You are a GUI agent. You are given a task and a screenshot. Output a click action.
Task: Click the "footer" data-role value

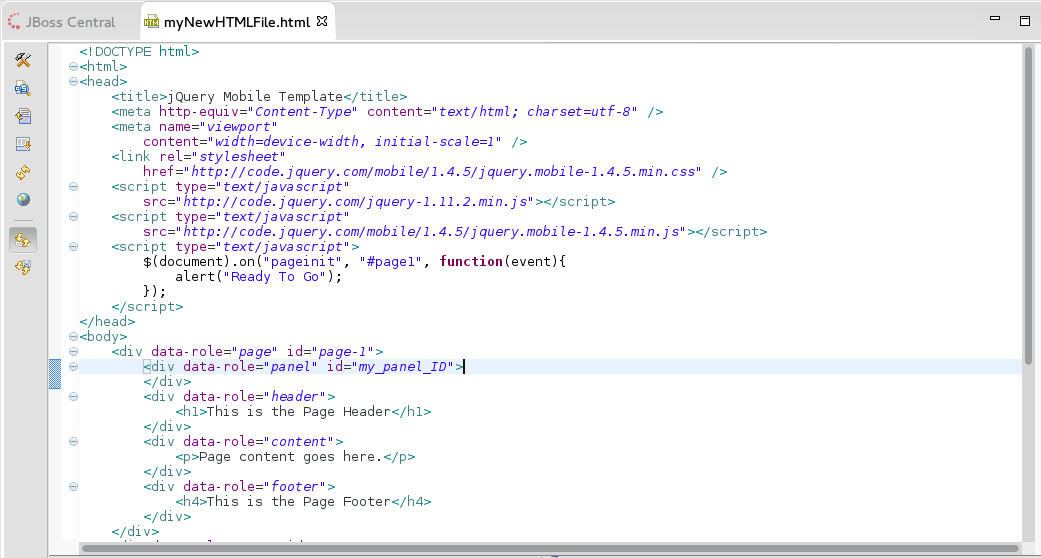point(295,486)
